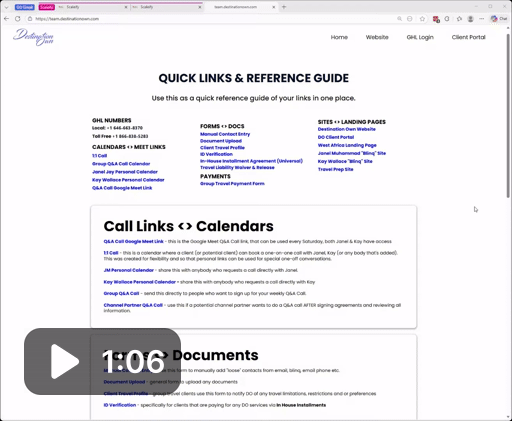Viewport: 512px width, 421px height.
Task: Open the Group Travel Payment Form link
Action: tap(232, 184)
